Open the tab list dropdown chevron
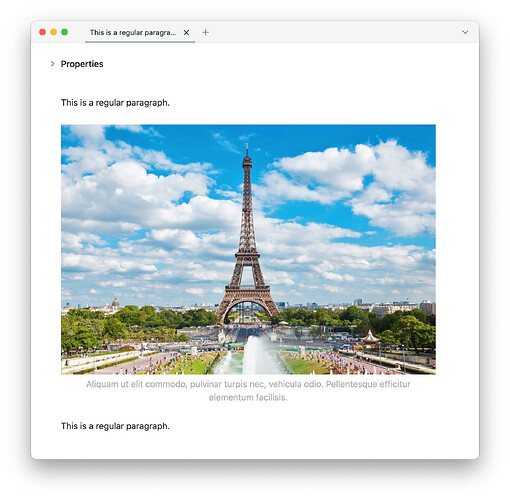 pyautogui.click(x=465, y=32)
